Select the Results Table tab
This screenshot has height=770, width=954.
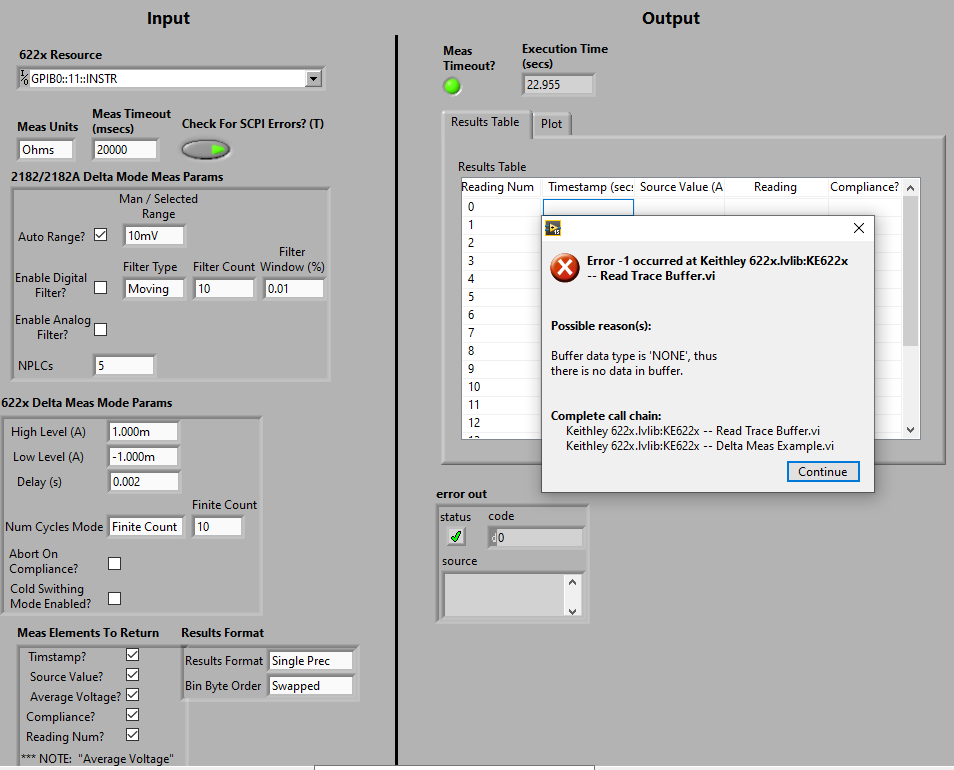485,122
